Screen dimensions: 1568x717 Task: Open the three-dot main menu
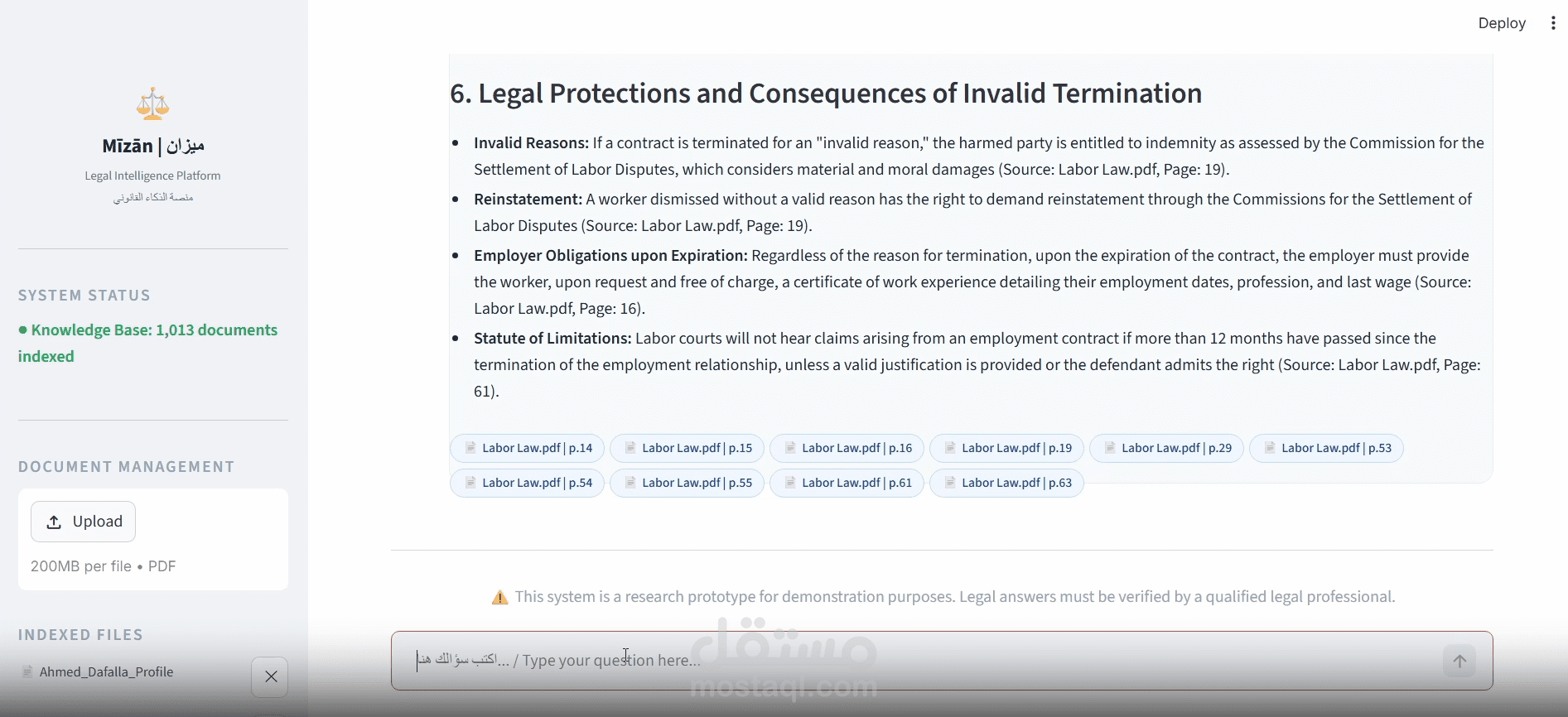coord(1553,23)
